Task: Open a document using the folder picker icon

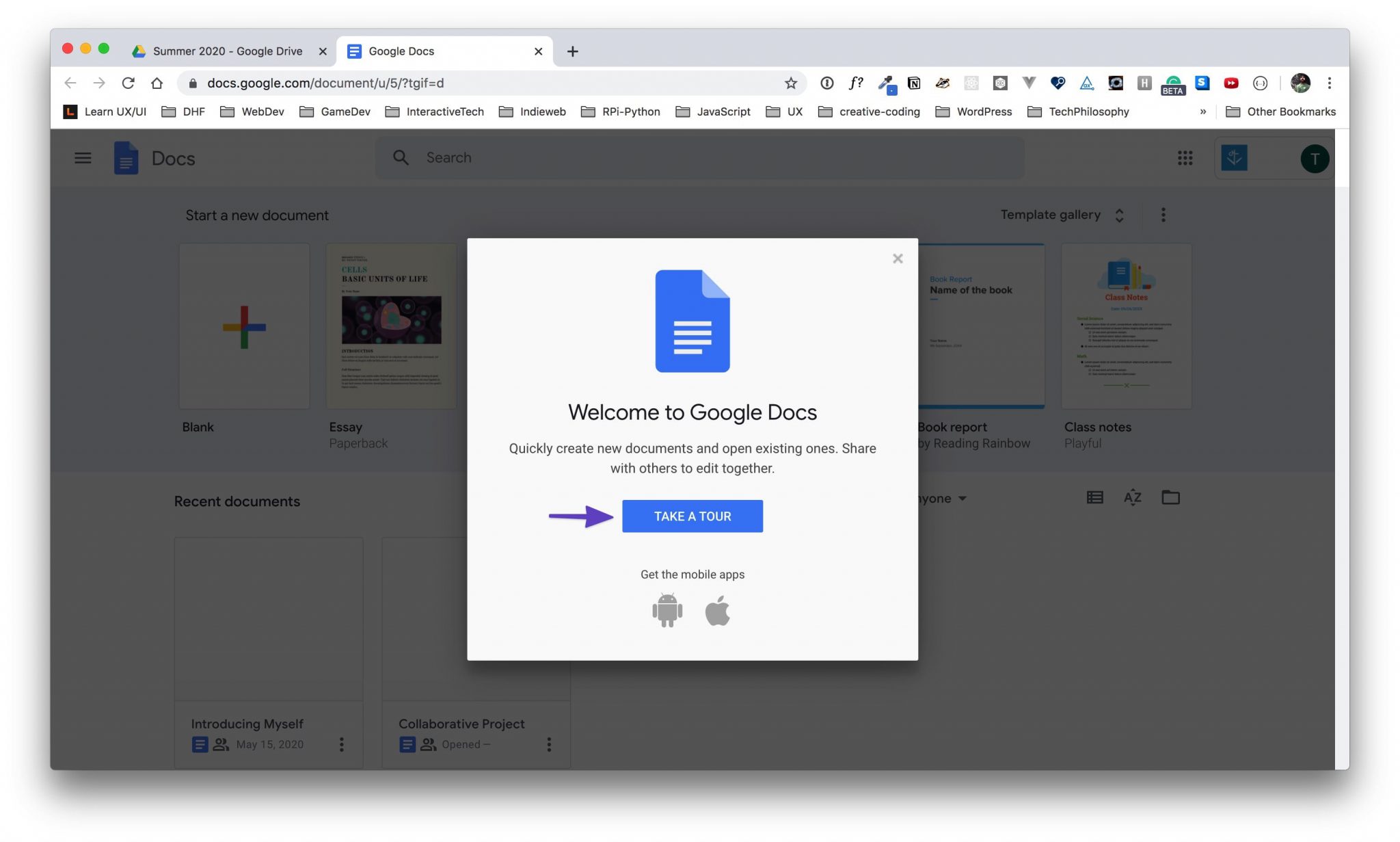Action: tap(1172, 497)
